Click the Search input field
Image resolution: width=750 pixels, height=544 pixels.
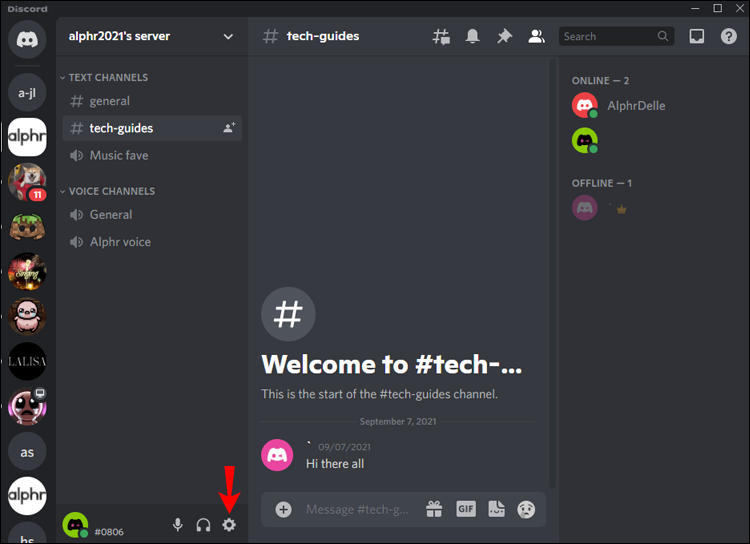coord(616,36)
